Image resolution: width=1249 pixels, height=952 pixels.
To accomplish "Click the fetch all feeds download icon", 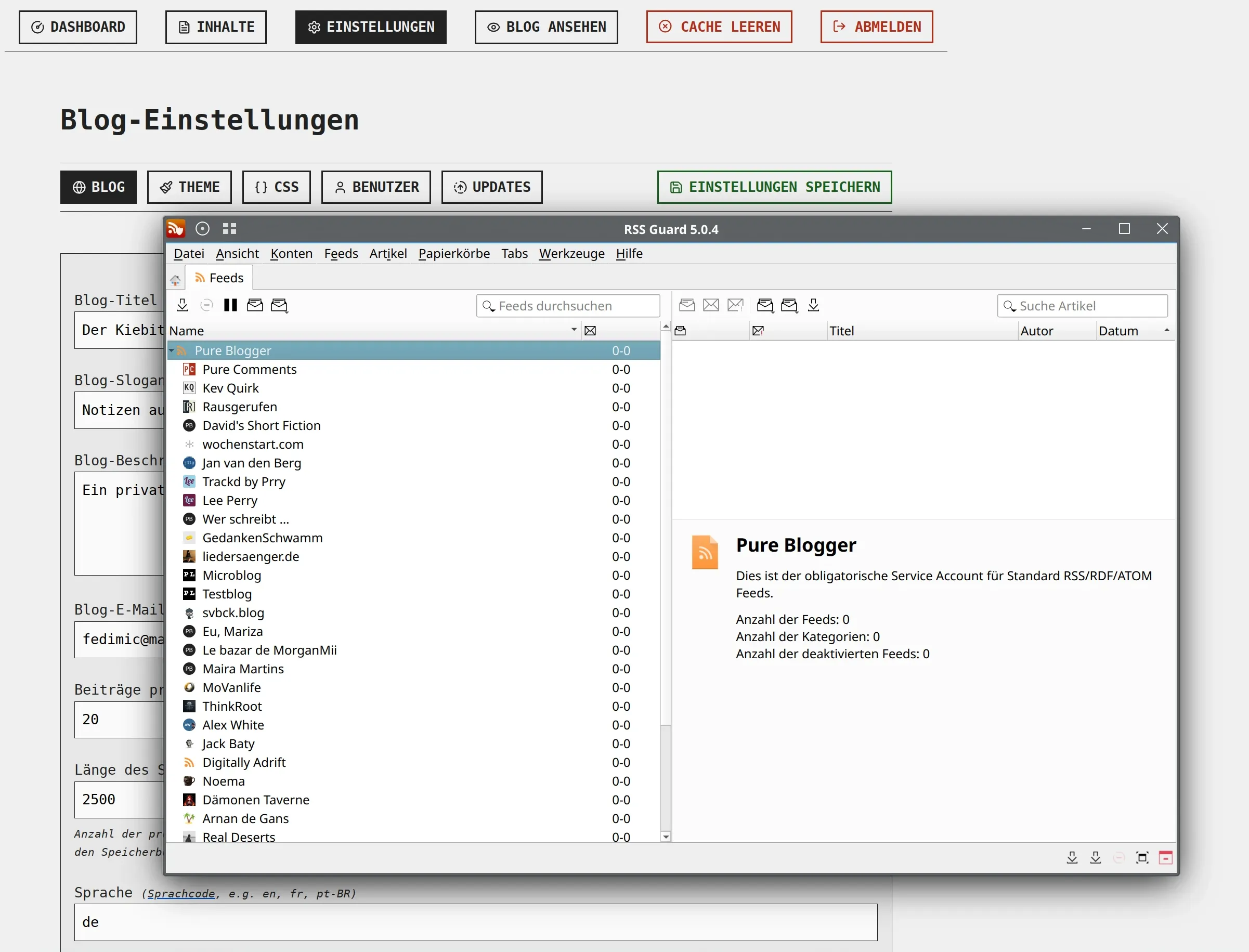I will tap(182, 305).
